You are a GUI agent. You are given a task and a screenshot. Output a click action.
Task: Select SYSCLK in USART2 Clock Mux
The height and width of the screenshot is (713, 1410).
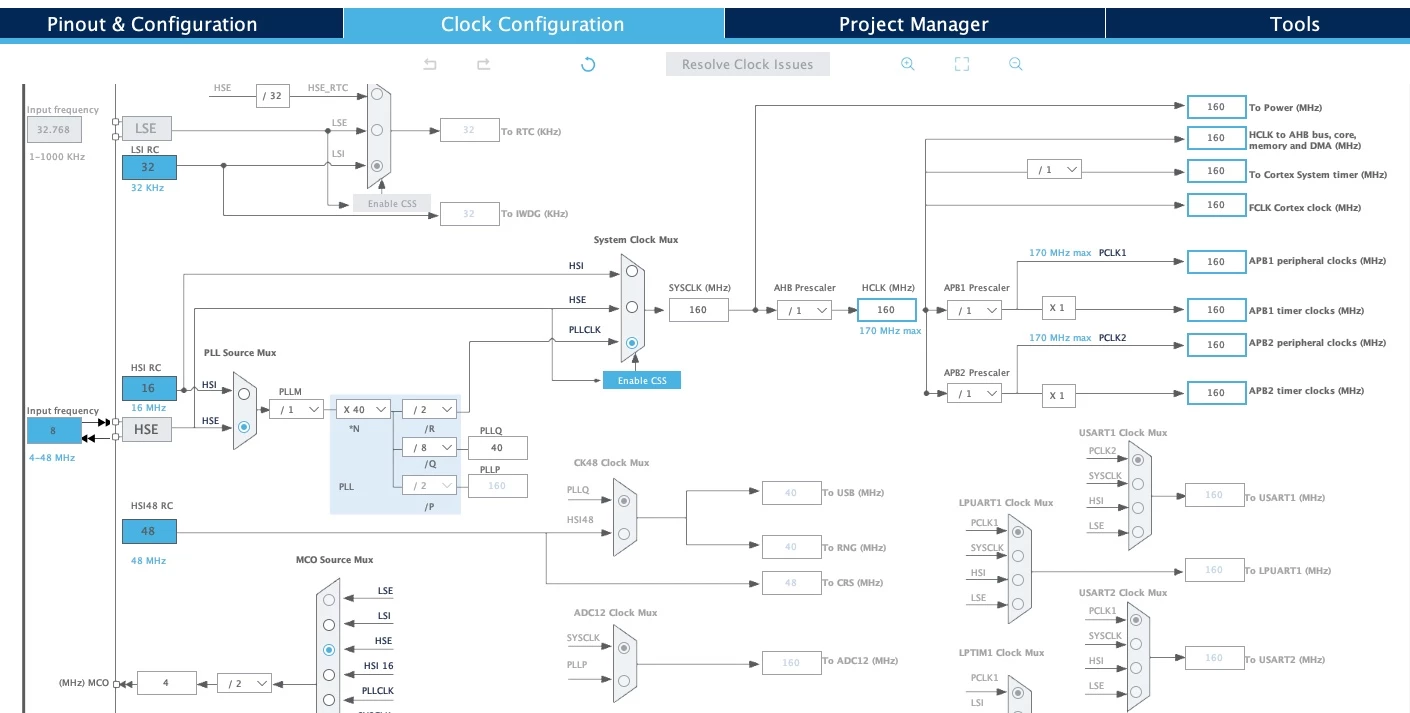(1136, 644)
